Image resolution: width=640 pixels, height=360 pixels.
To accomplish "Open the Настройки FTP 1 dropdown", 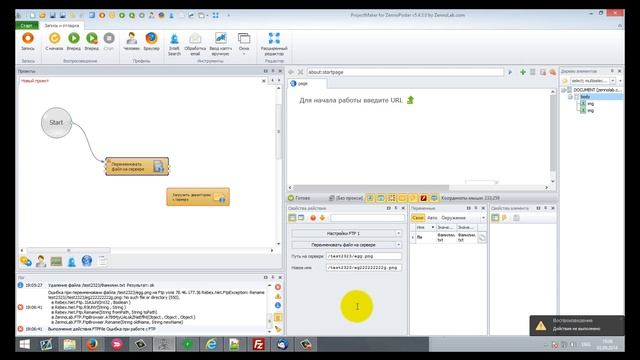I will pyautogui.click(x=347, y=233).
